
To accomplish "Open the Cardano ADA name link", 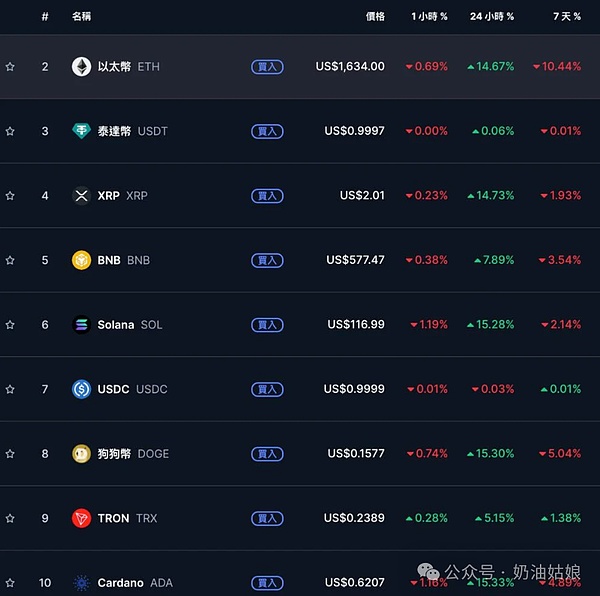I will 120,583.
